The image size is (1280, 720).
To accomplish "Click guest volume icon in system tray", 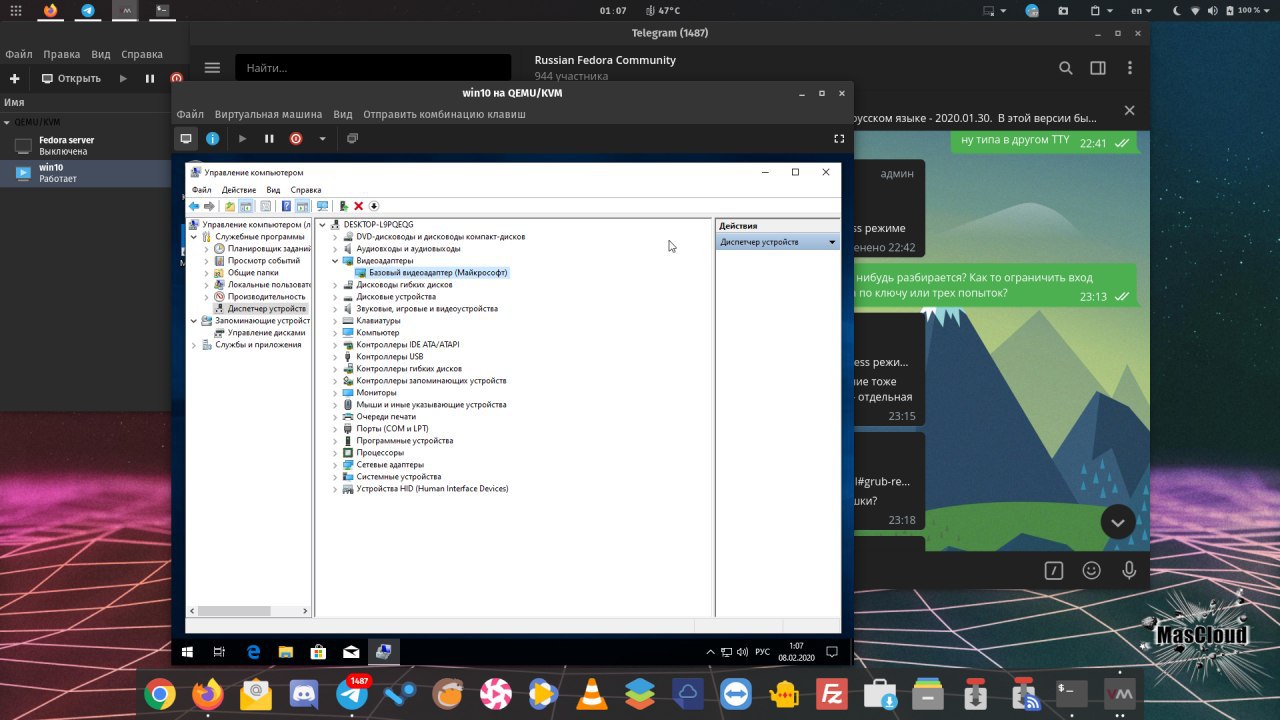I will pyautogui.click(x=741, y=652).
